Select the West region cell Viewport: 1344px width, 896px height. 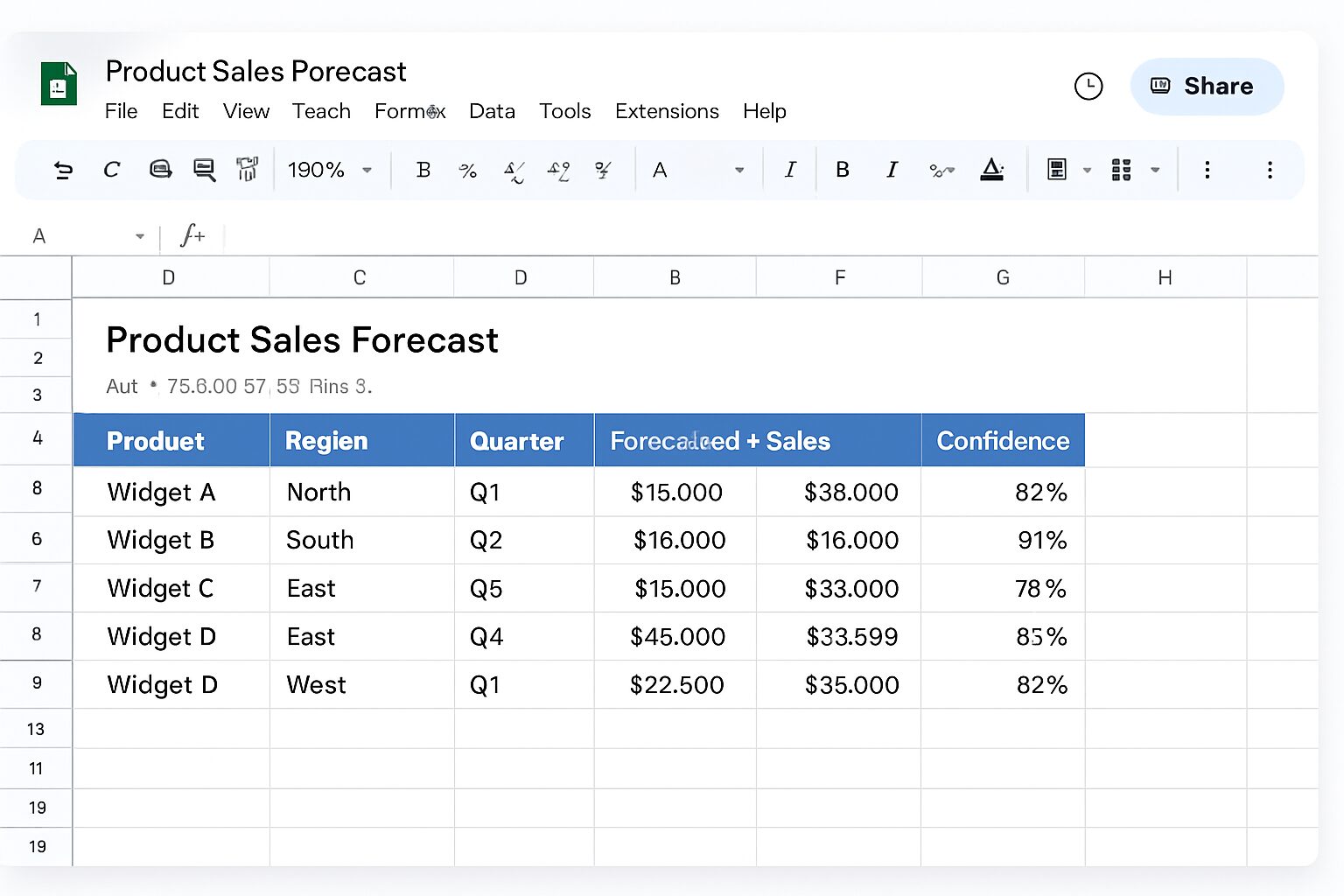(362, 684)
